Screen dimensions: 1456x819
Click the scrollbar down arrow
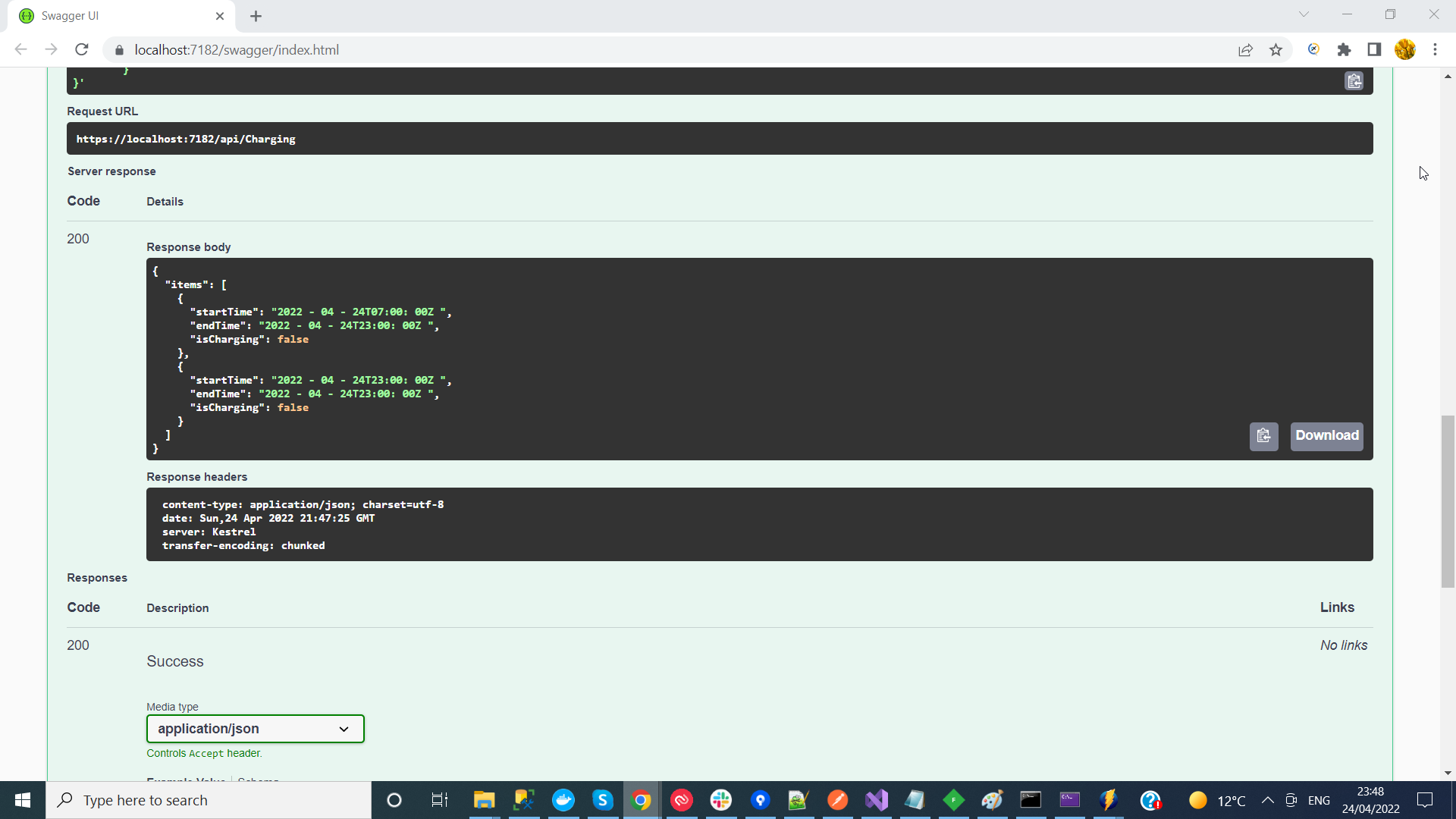[1448, 773]
